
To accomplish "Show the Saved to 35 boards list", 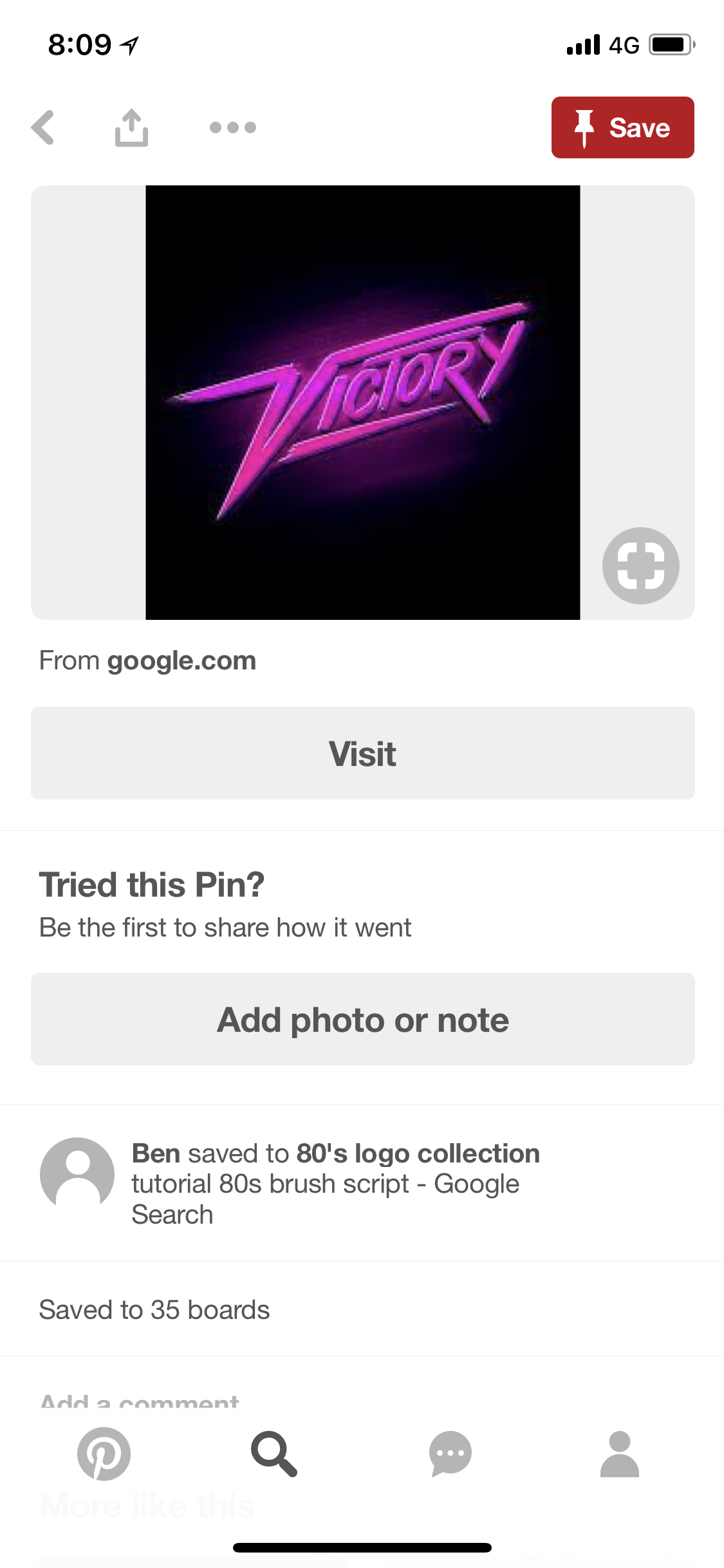I will 154,1310.
